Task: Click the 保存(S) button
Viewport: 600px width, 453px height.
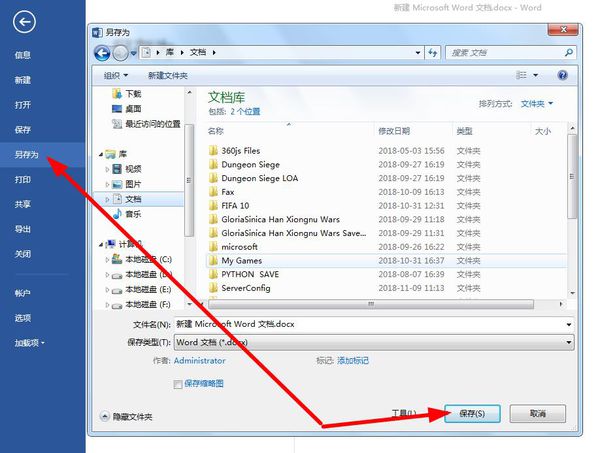Action: (472, 414)
